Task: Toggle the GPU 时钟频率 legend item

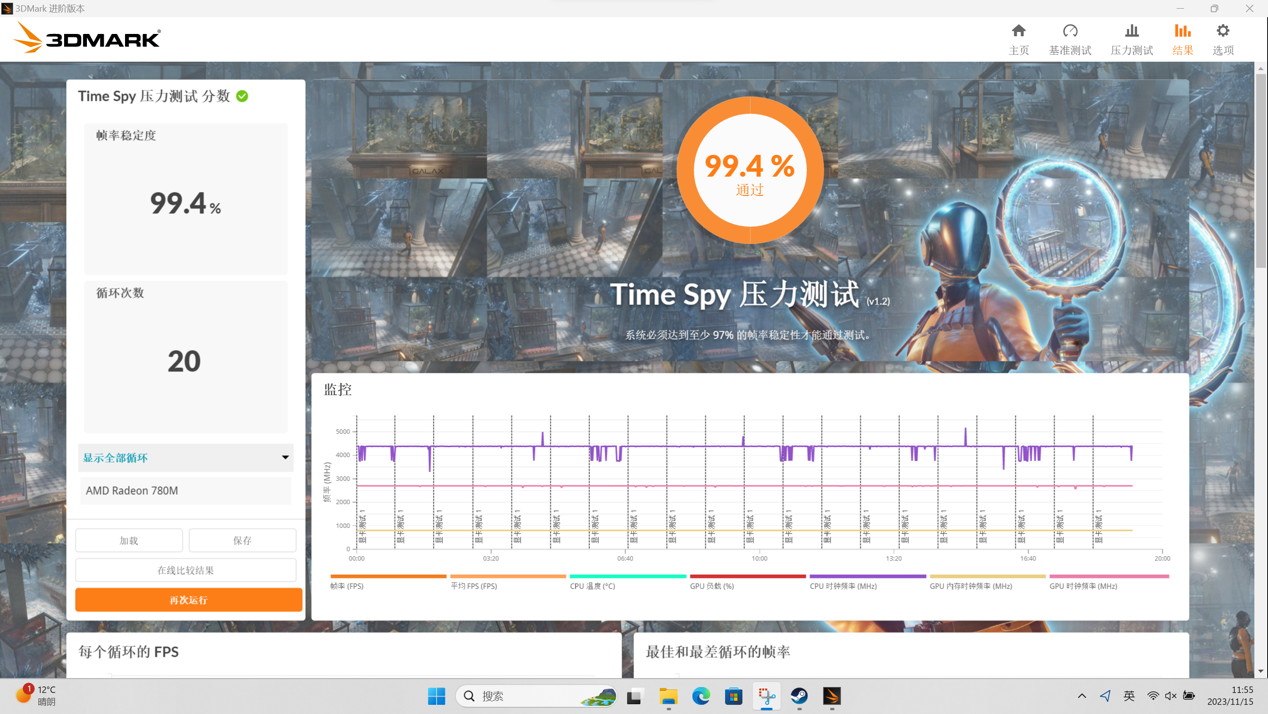Action: coord(1108,581)
